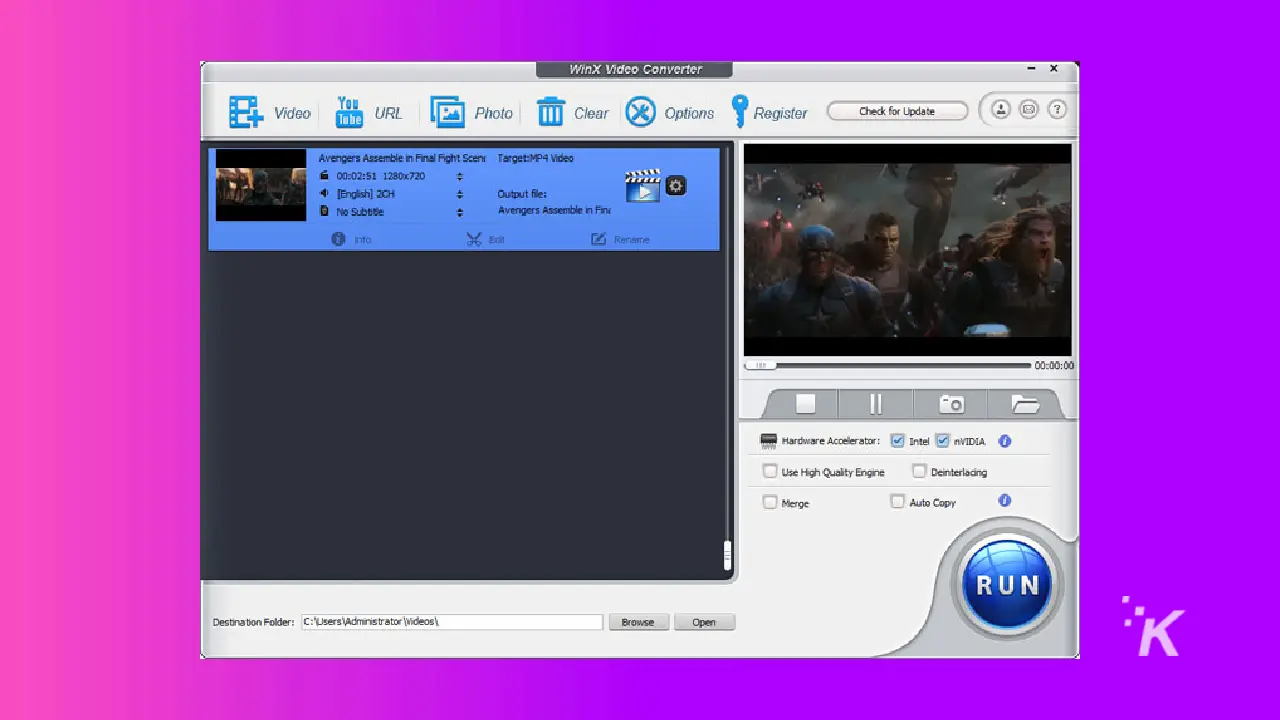Image resolution: width=1280 pixels, height=720 pixels.
Task: Select the Avengers video thumbnail in list
Action: point(261,185)
